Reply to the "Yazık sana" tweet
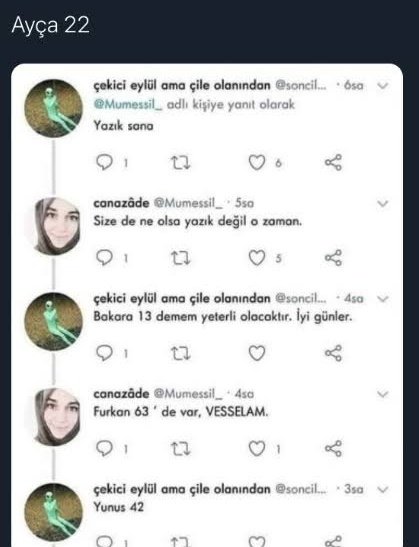This screenshot has width=419, height=547. (104, 162)
